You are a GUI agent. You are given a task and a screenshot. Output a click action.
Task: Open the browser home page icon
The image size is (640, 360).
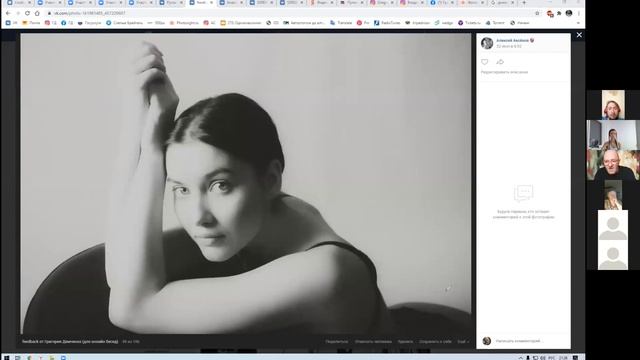coord(37,13)
